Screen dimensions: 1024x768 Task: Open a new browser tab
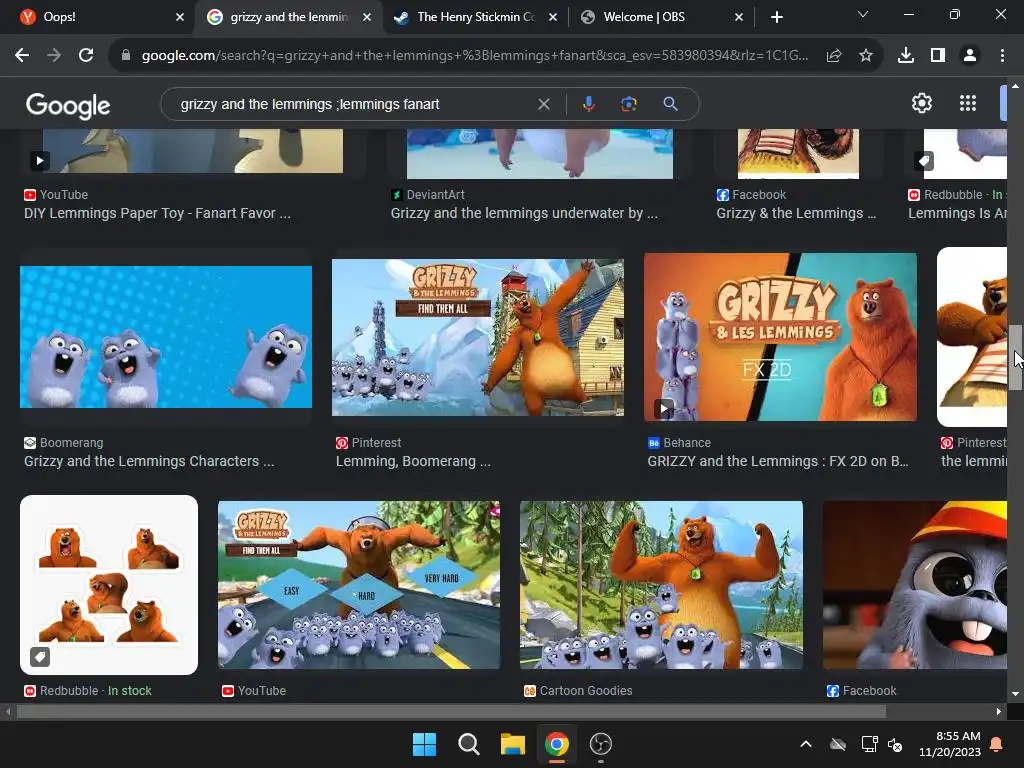(776, 17)
